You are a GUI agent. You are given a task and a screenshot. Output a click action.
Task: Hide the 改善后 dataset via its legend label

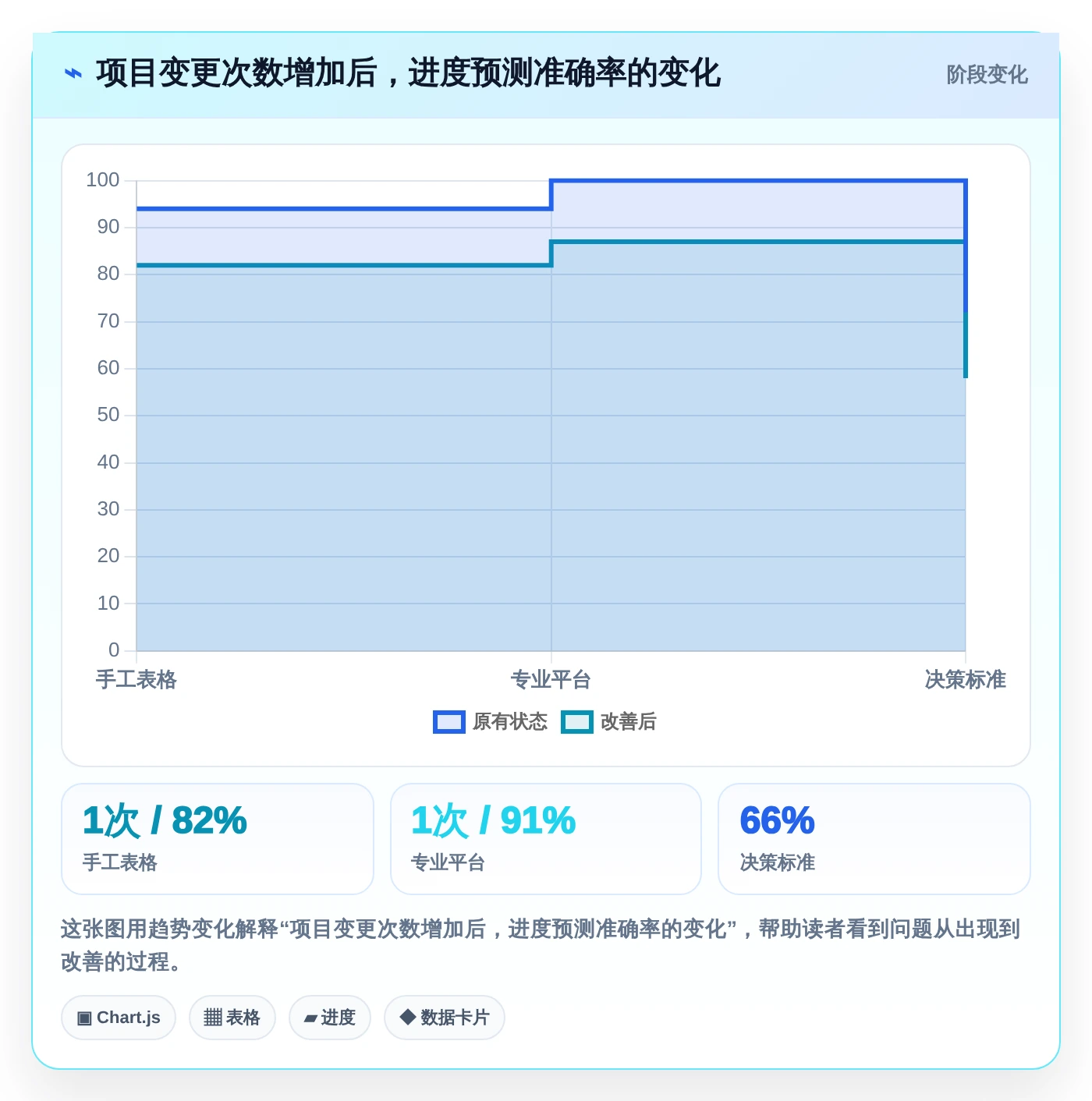coord(628,722)
